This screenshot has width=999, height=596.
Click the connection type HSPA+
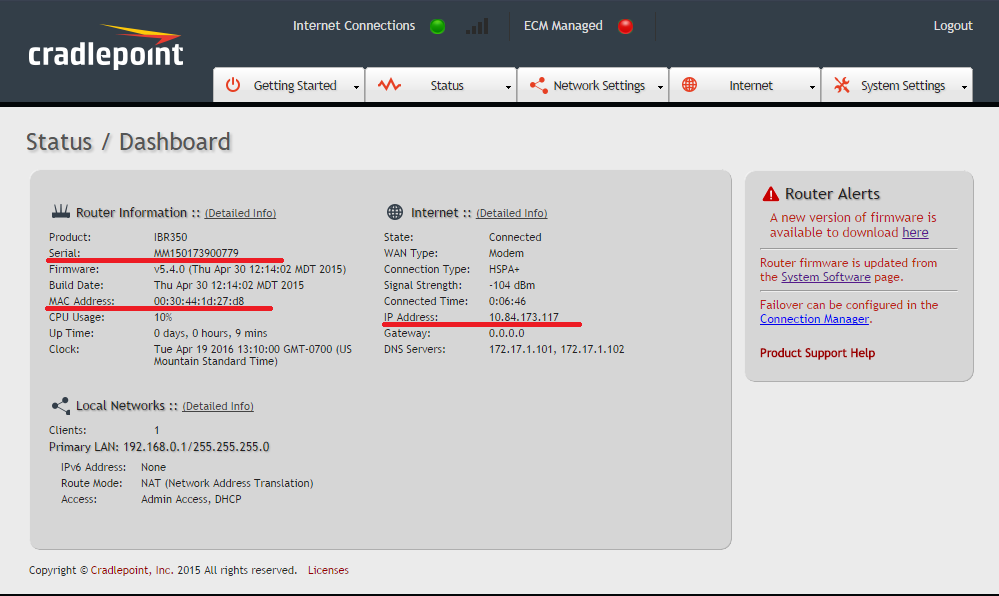click(x=504, y=269)
